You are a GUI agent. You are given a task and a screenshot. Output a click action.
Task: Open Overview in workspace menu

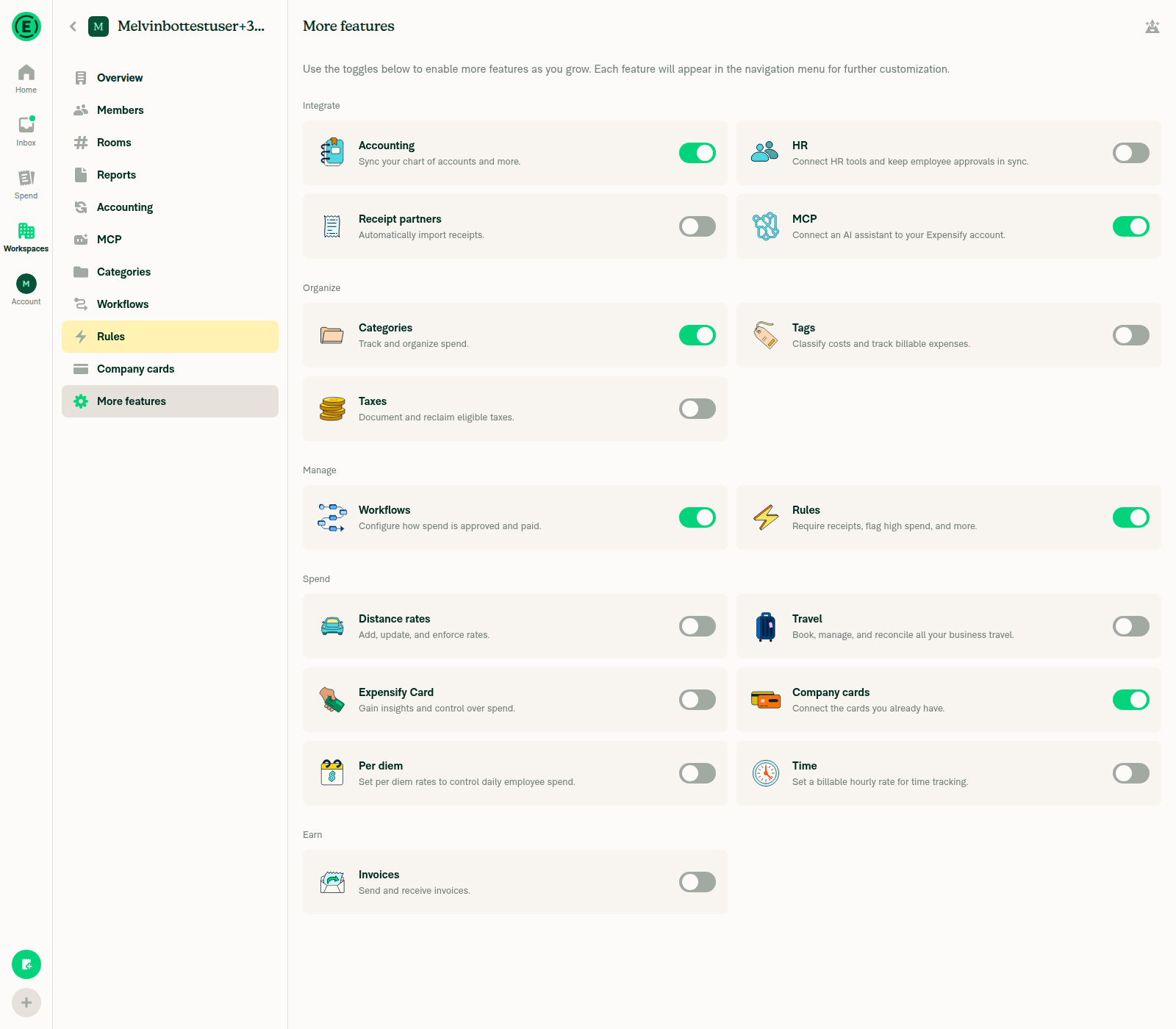pos(170,78)
